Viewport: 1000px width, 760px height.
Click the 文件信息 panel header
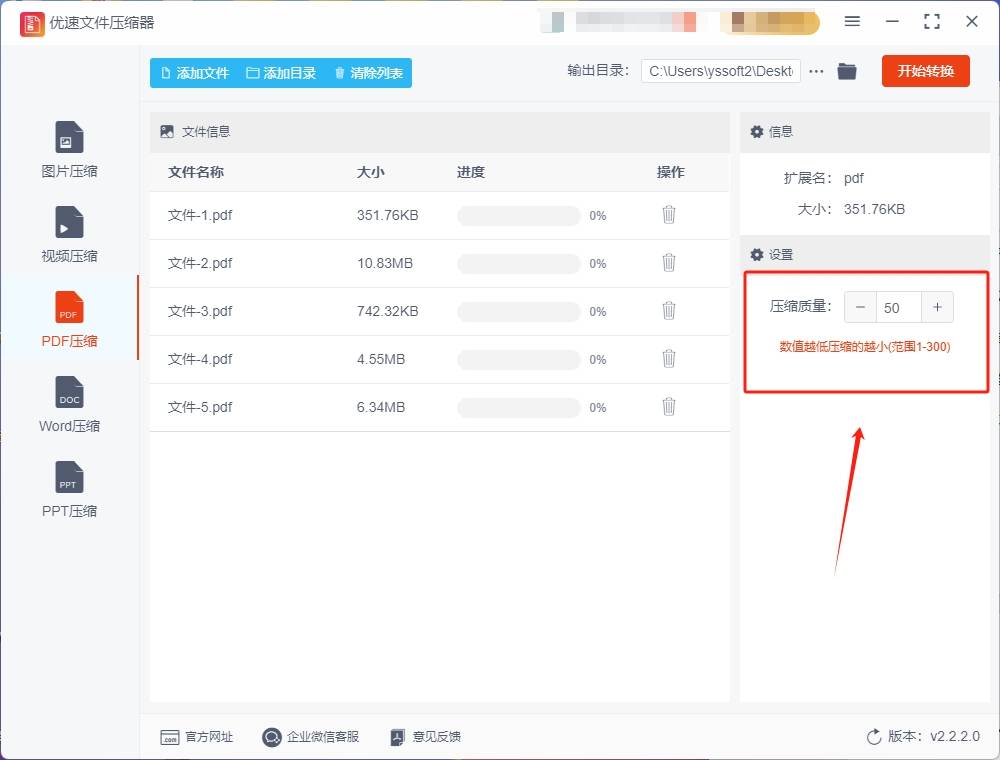pos(439,132)
